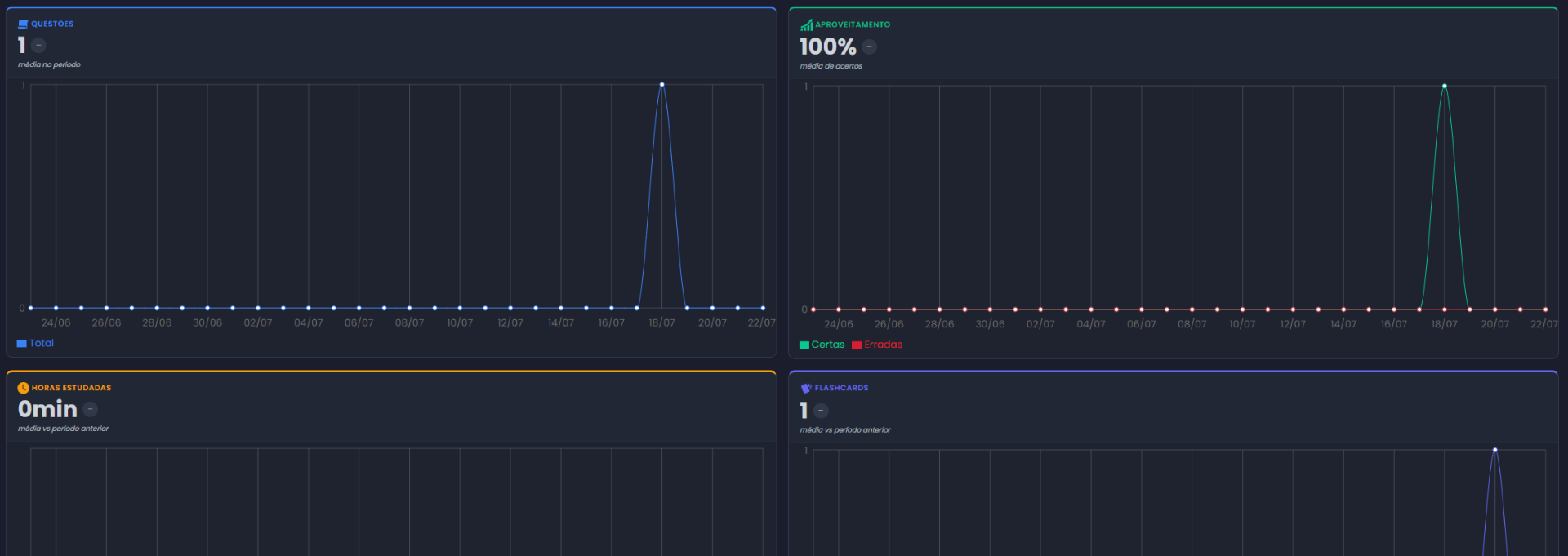Click the Aproveitamento bar chart icon
Viewport: 1568px width, 556px height.
click(806, 25)
